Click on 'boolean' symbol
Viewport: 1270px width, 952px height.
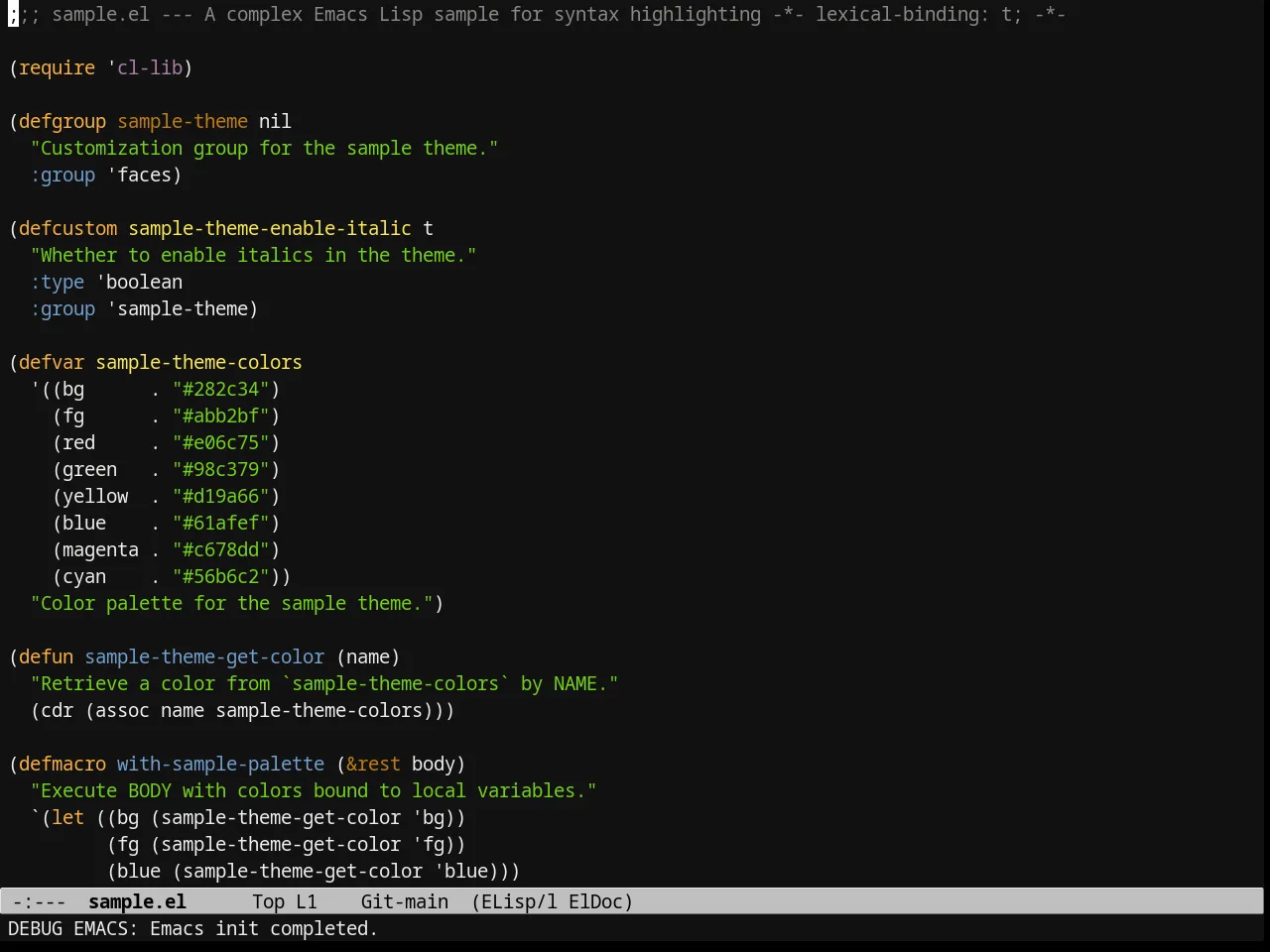[x=144, y=282]
